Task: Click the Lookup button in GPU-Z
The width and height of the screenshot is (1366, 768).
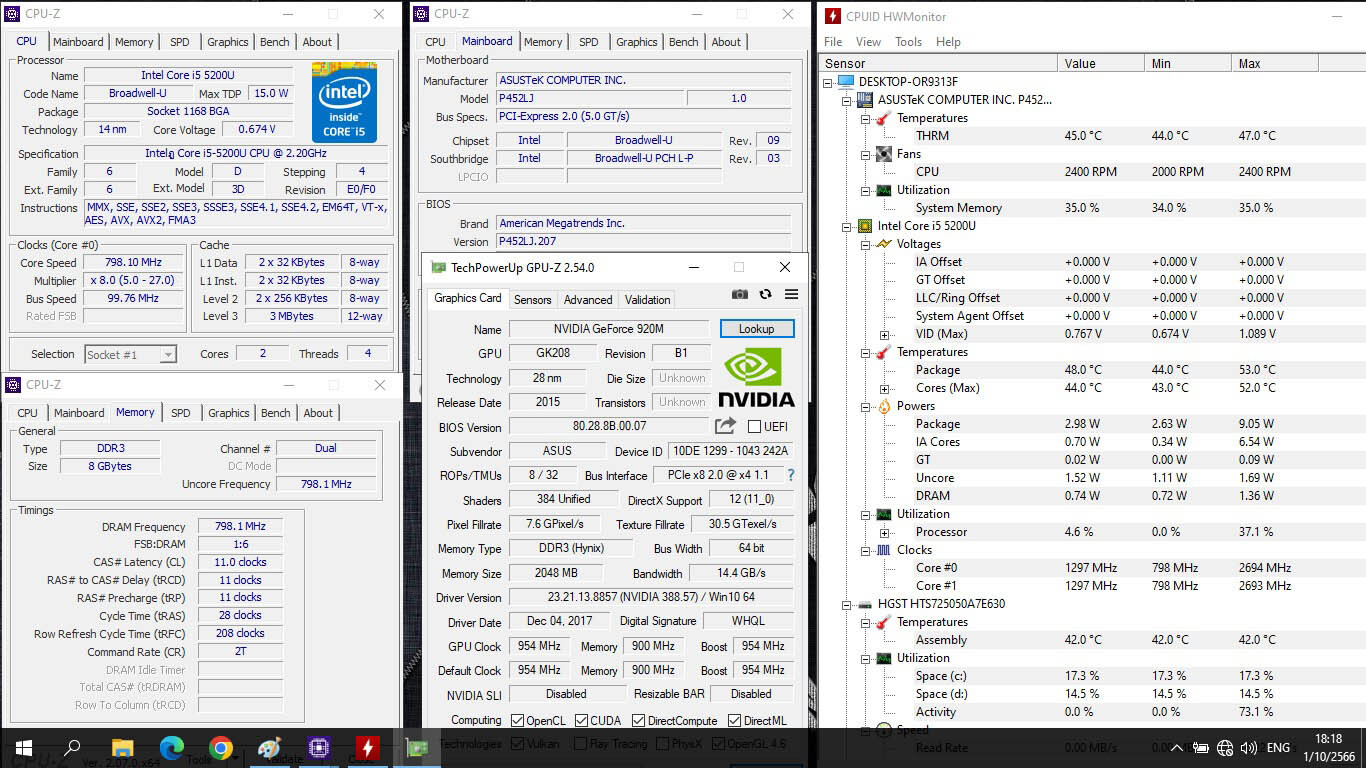Action: coord(757,329)
